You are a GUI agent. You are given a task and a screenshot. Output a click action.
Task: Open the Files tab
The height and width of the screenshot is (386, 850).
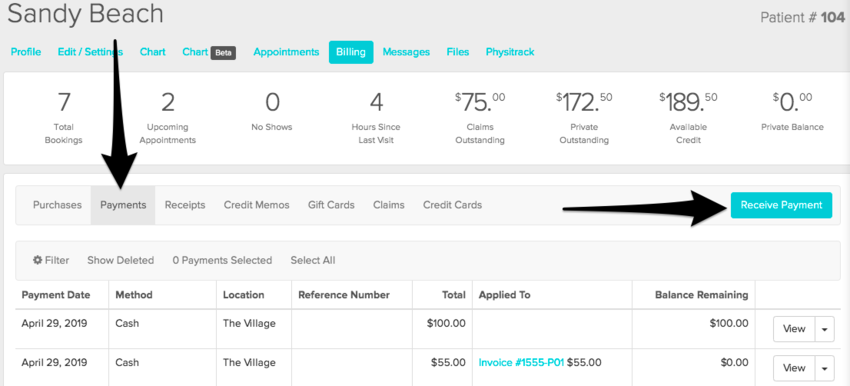(458, 52)
